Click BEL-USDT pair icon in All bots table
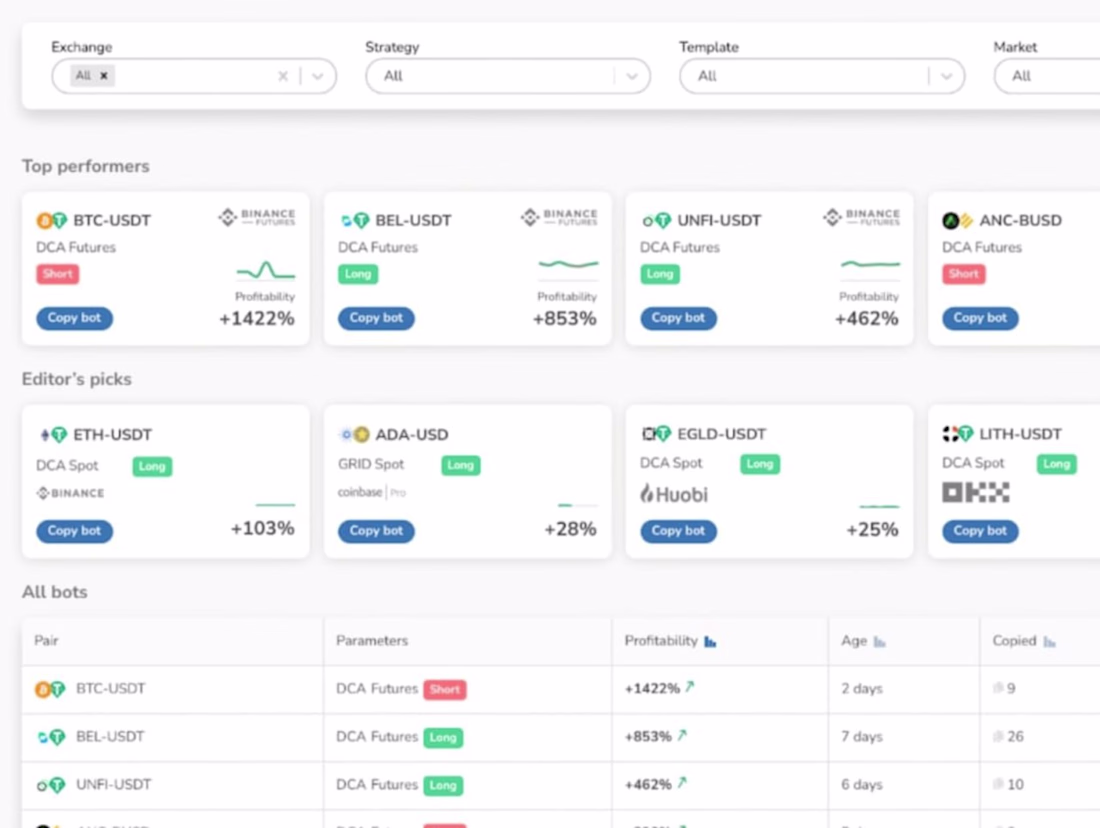 pyautogui.click(x=51, y=737)
